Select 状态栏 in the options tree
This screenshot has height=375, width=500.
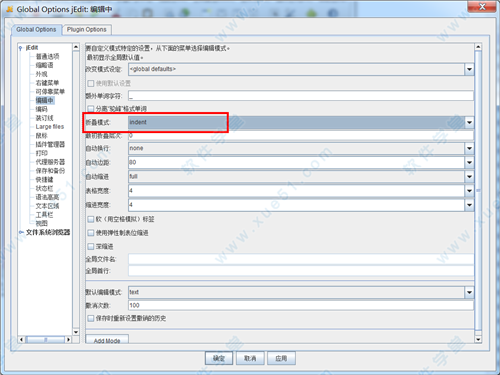tap(44, 188)
